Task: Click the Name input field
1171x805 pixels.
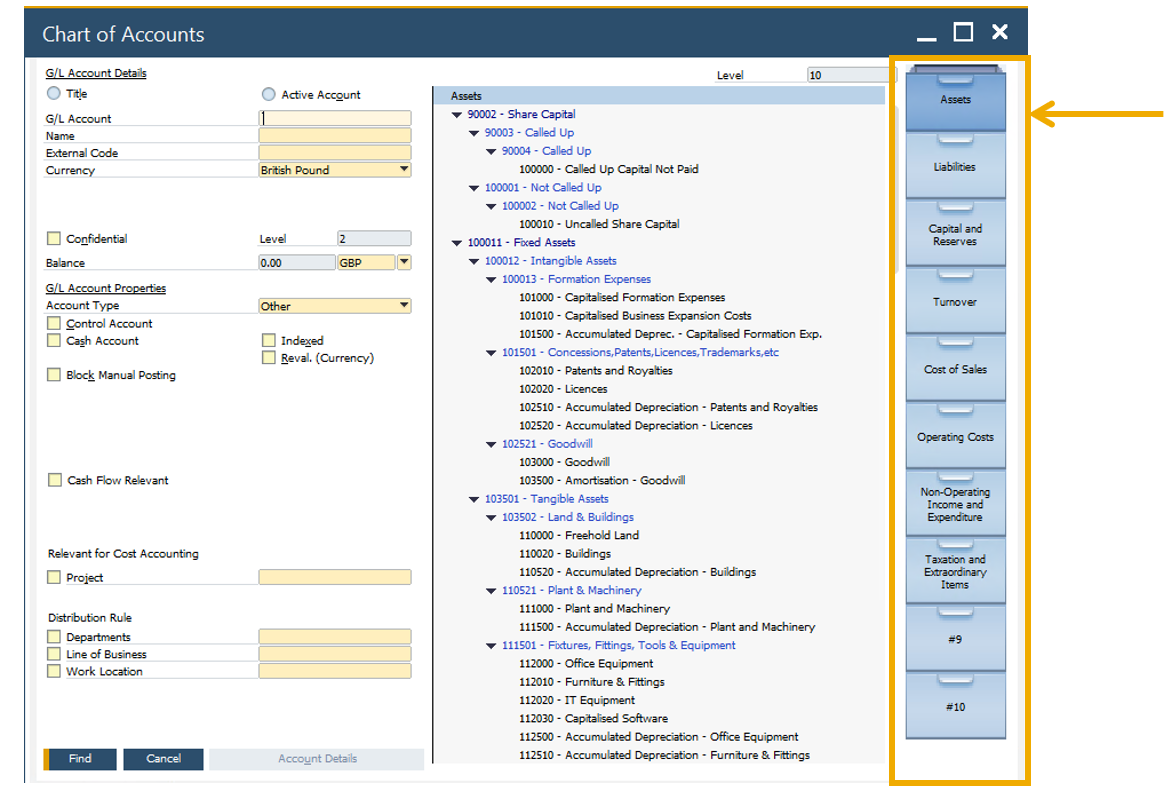Action: (x=335, y=135)
